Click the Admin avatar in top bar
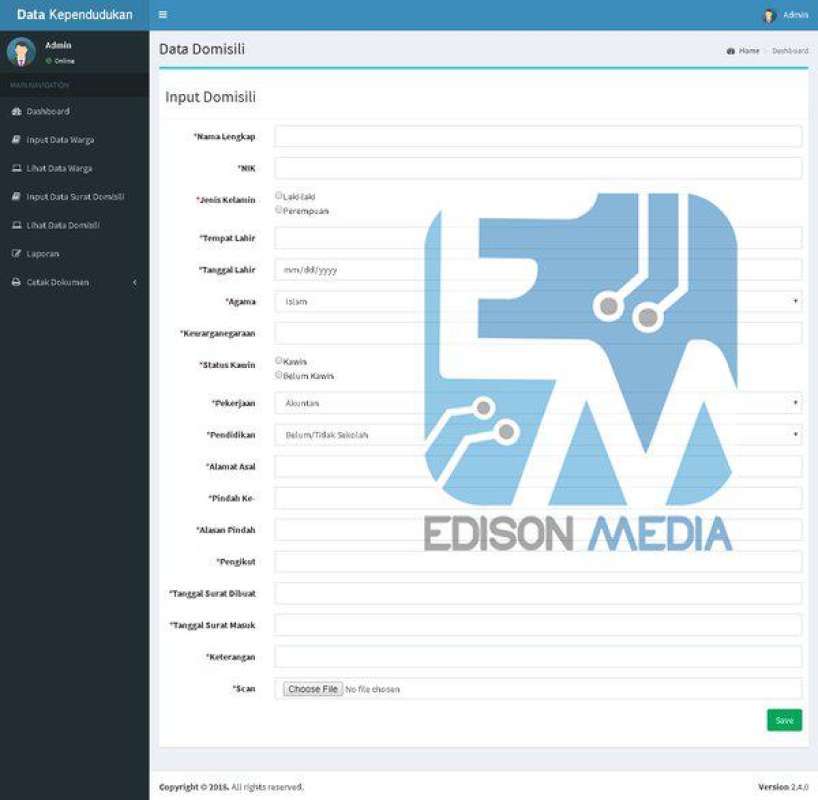 click(x=769, y=16)
